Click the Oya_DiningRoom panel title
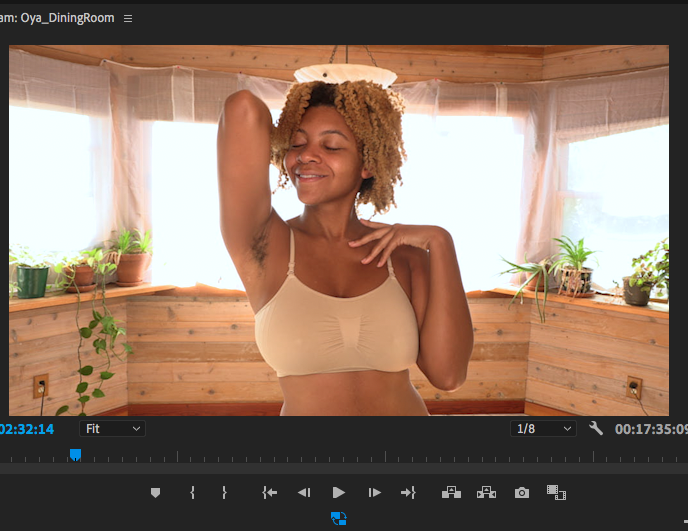Viewport: 688px width, 531px height. pyautogui.click(x=57, y=18)
